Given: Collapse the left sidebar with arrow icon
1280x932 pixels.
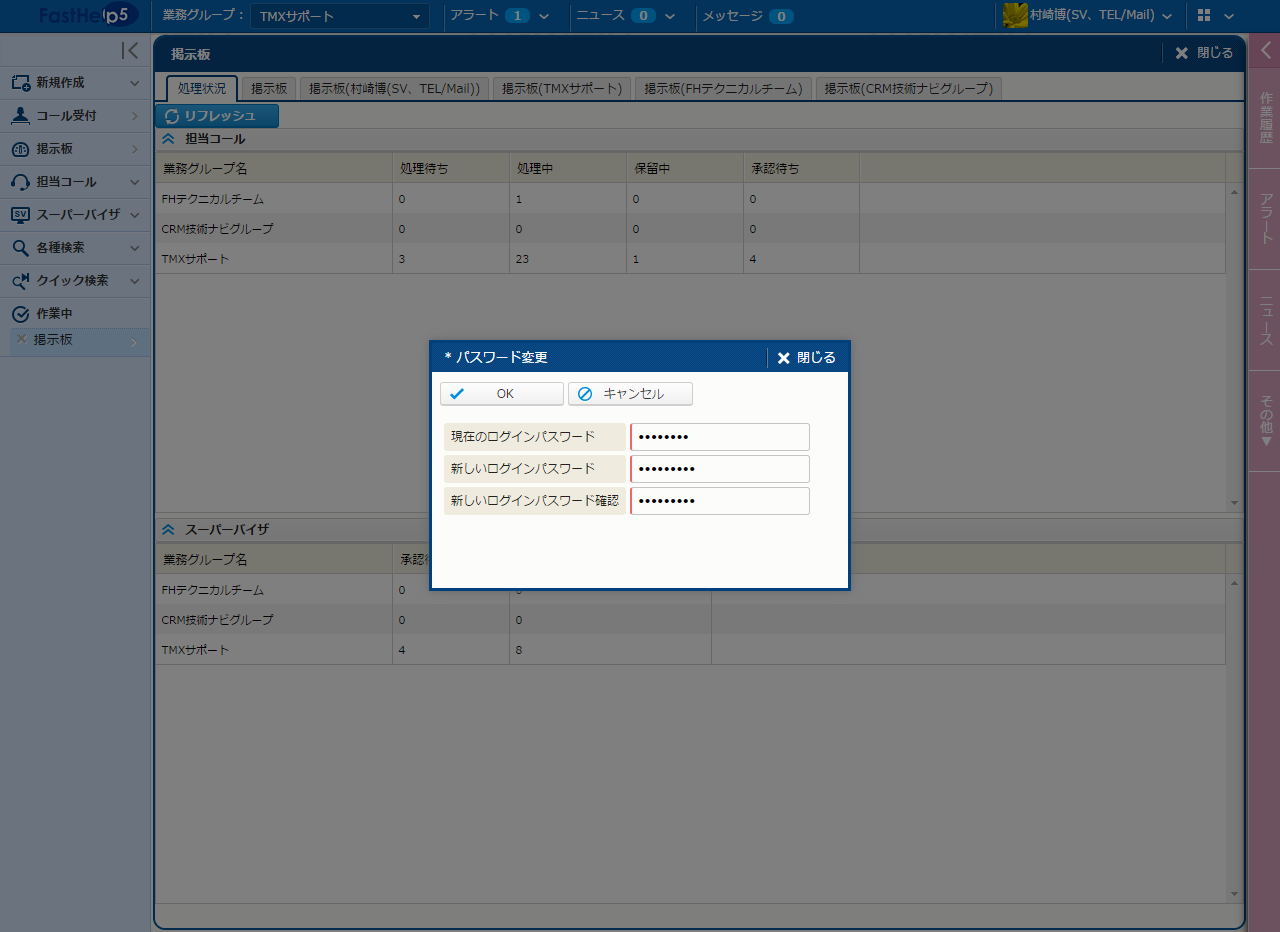Looking at the screenshot, I should coord(129,51).
